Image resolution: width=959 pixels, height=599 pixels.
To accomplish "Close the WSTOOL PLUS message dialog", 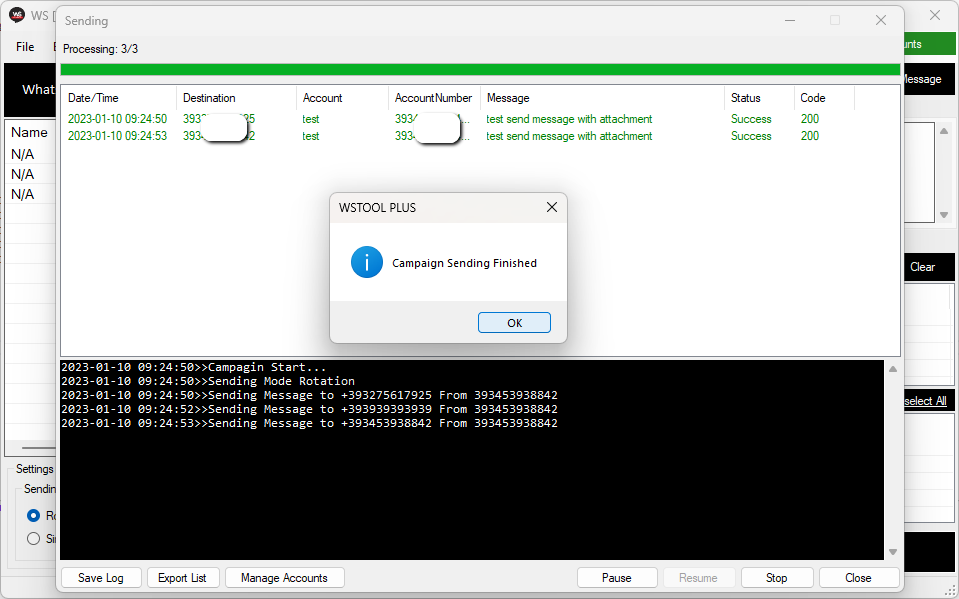I will pos(551,208).
